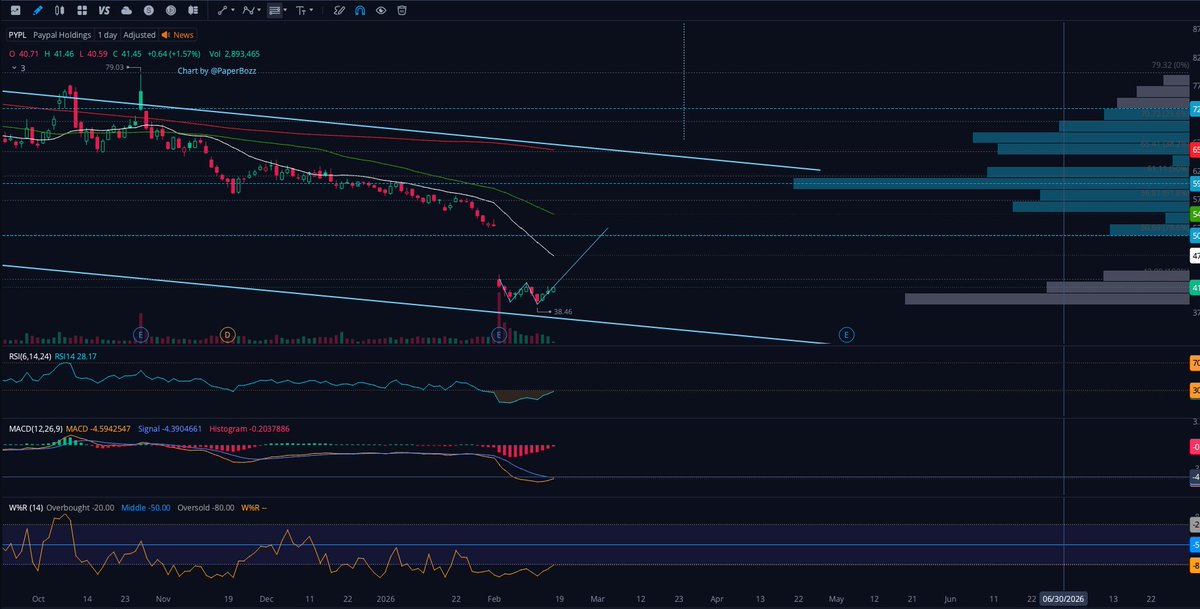
Task: Toggle drawings visibility with the eye icon
Action: 380,11
